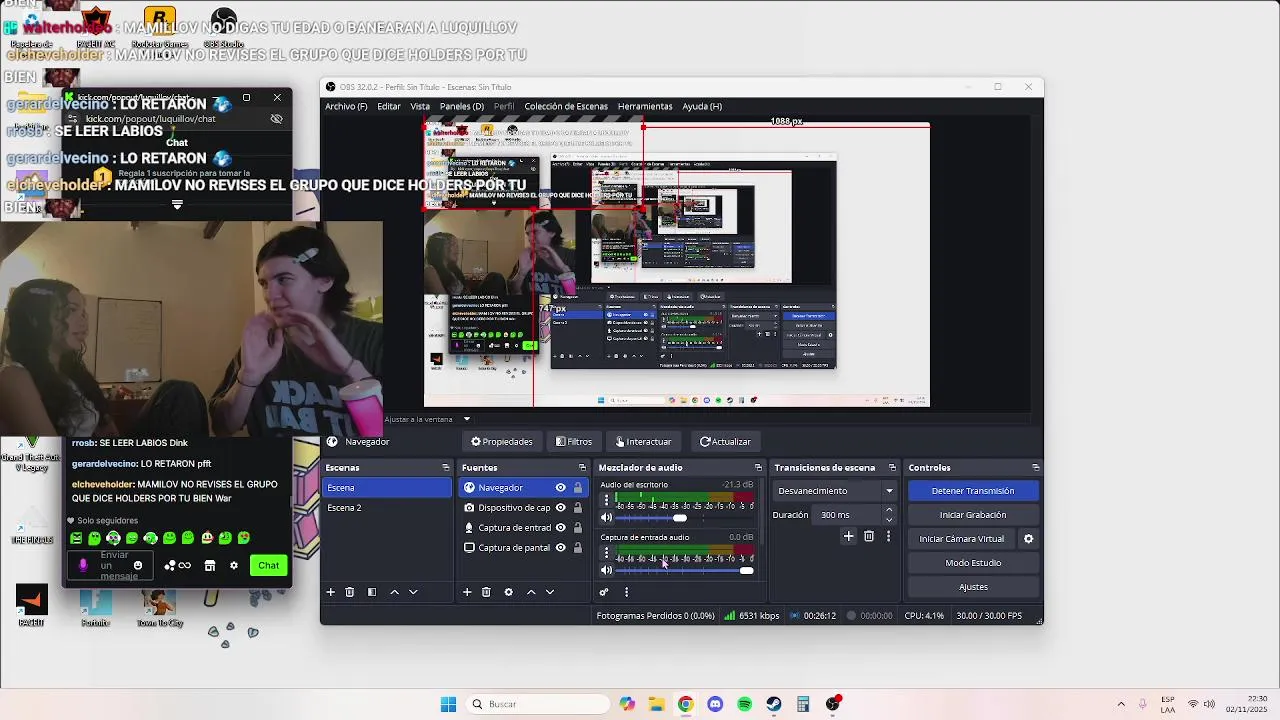The width and height of the screenshot is (1280, 720).
Task: Pop out the Fuentes dock panel
Action: click(582, 468)
